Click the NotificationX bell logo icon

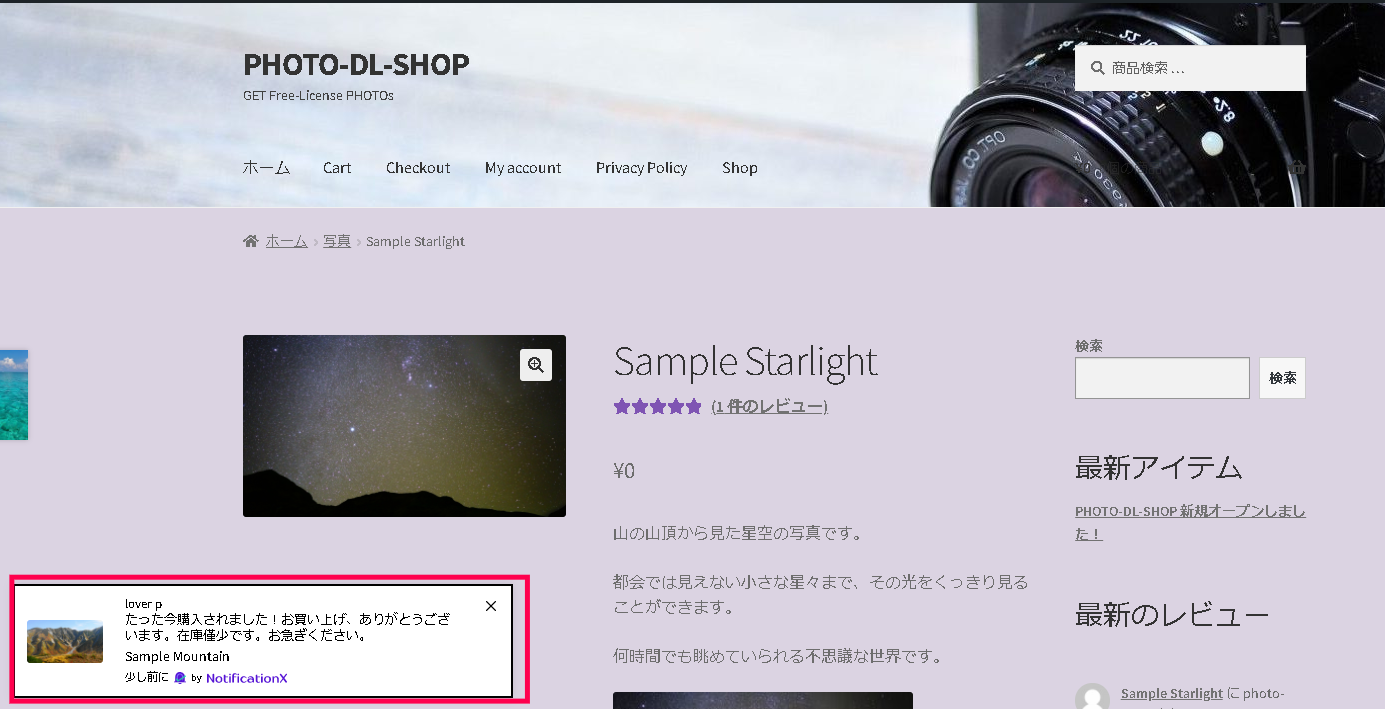(x=180, y=678)
